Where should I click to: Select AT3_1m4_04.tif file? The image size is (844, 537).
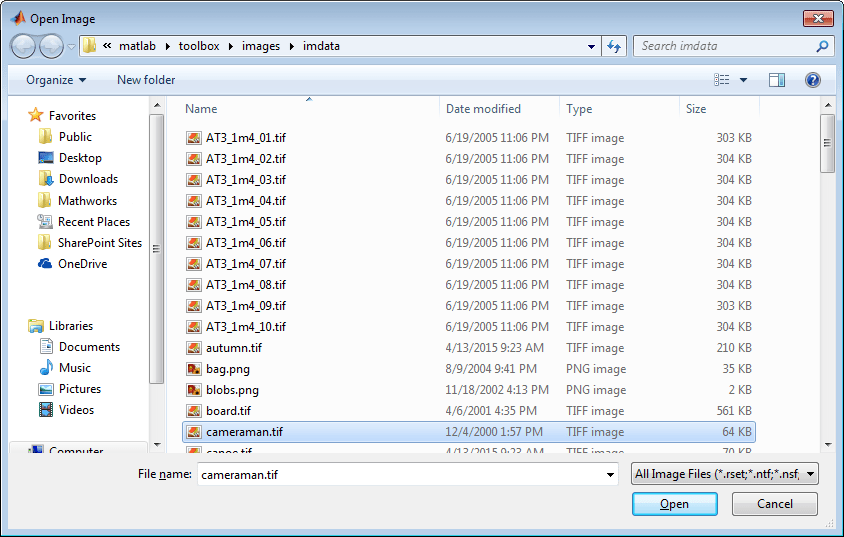click(246, 201)
